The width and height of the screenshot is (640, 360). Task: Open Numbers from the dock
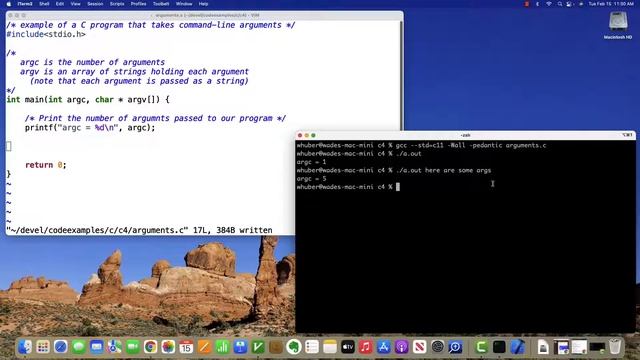click(x=222, y=347)
